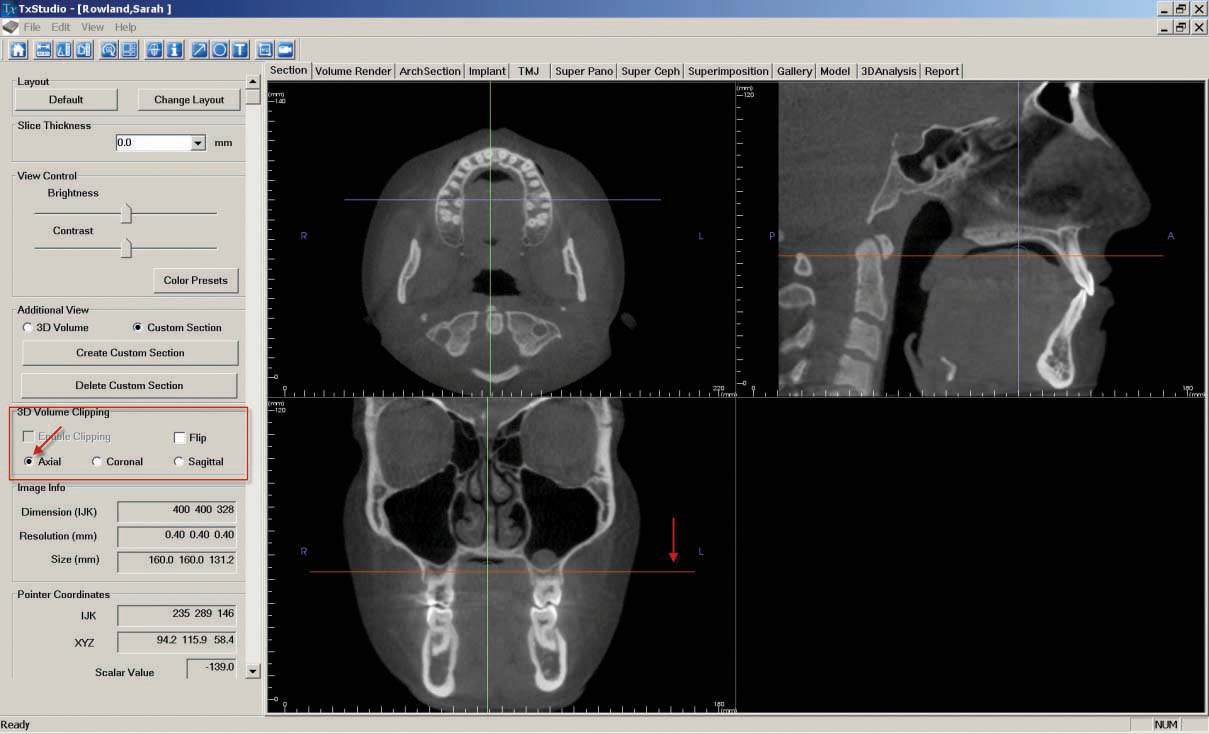Click the Change Layout button

click(x=189, y=100)
